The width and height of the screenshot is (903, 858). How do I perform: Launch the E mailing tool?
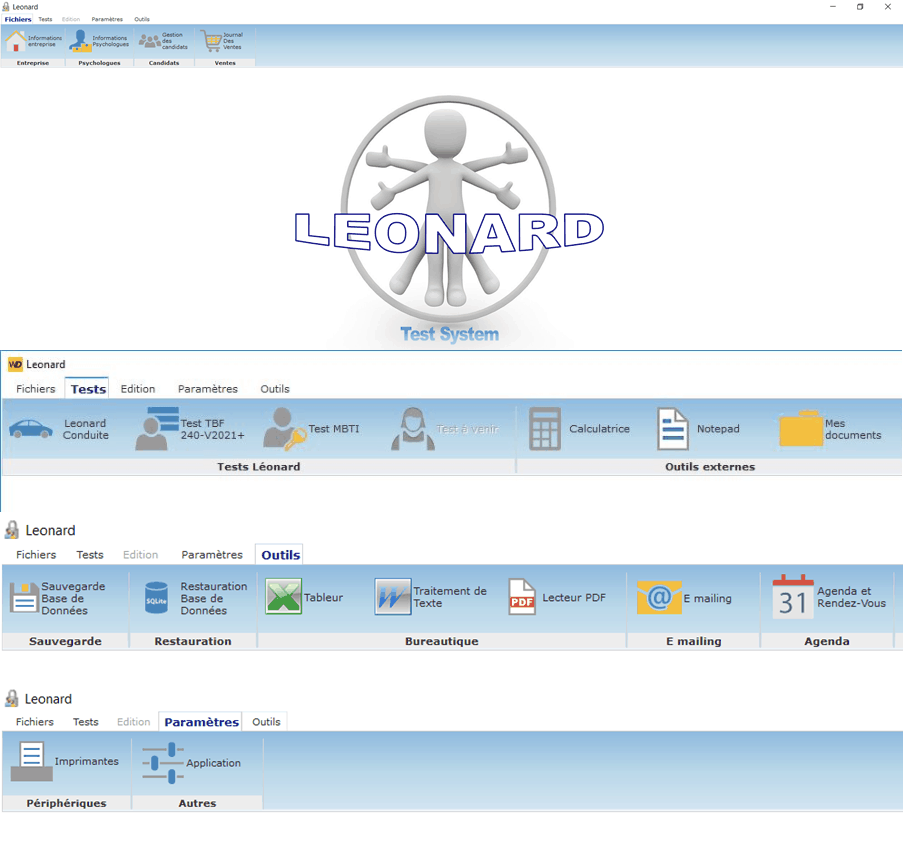[x=685, y=596]
